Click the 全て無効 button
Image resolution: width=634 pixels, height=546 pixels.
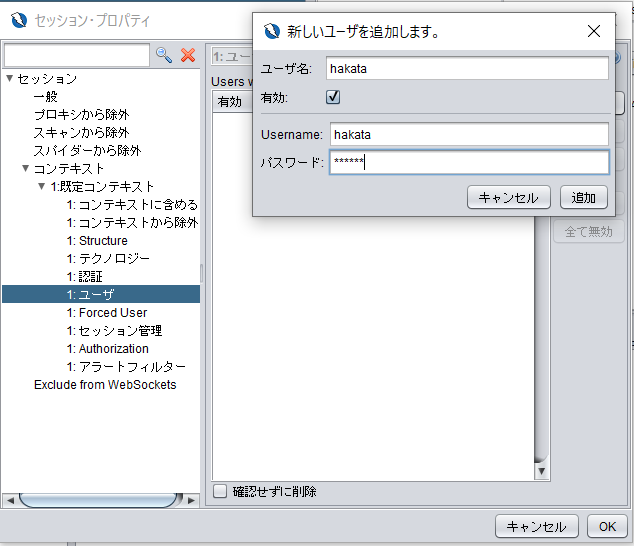[588, 231]
